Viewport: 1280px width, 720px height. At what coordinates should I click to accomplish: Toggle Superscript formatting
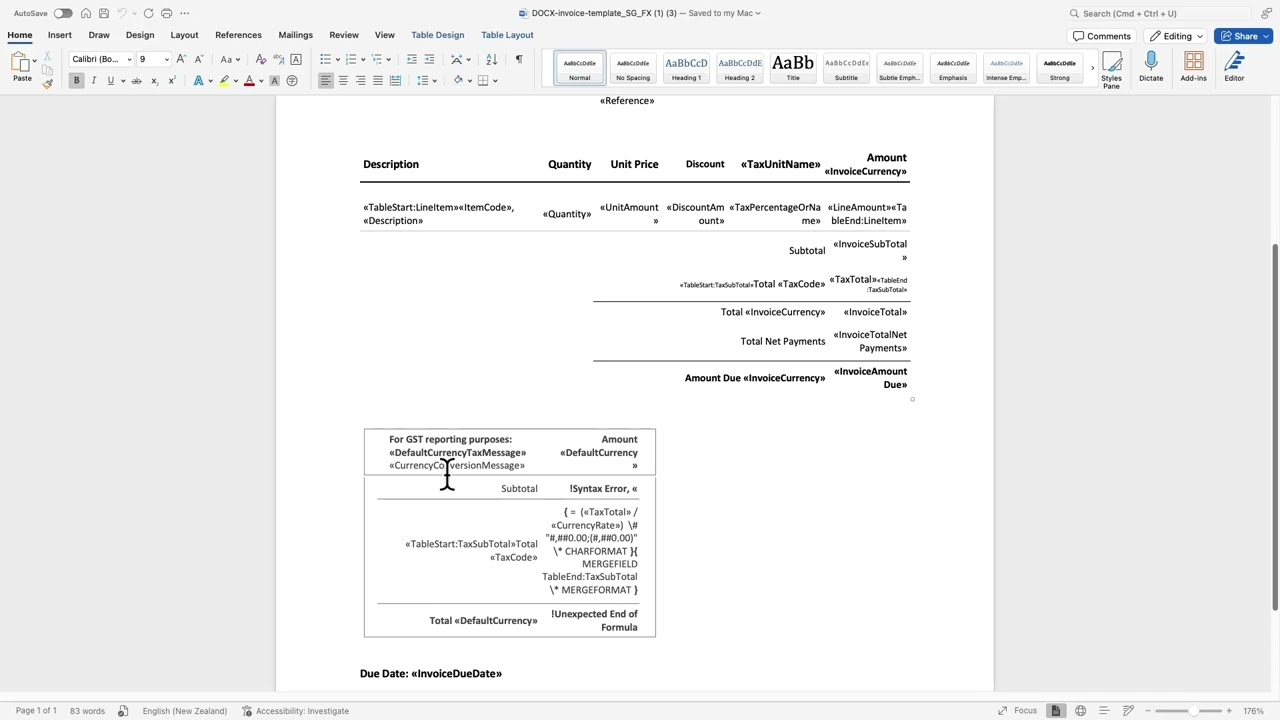click(x=171, y=80)
